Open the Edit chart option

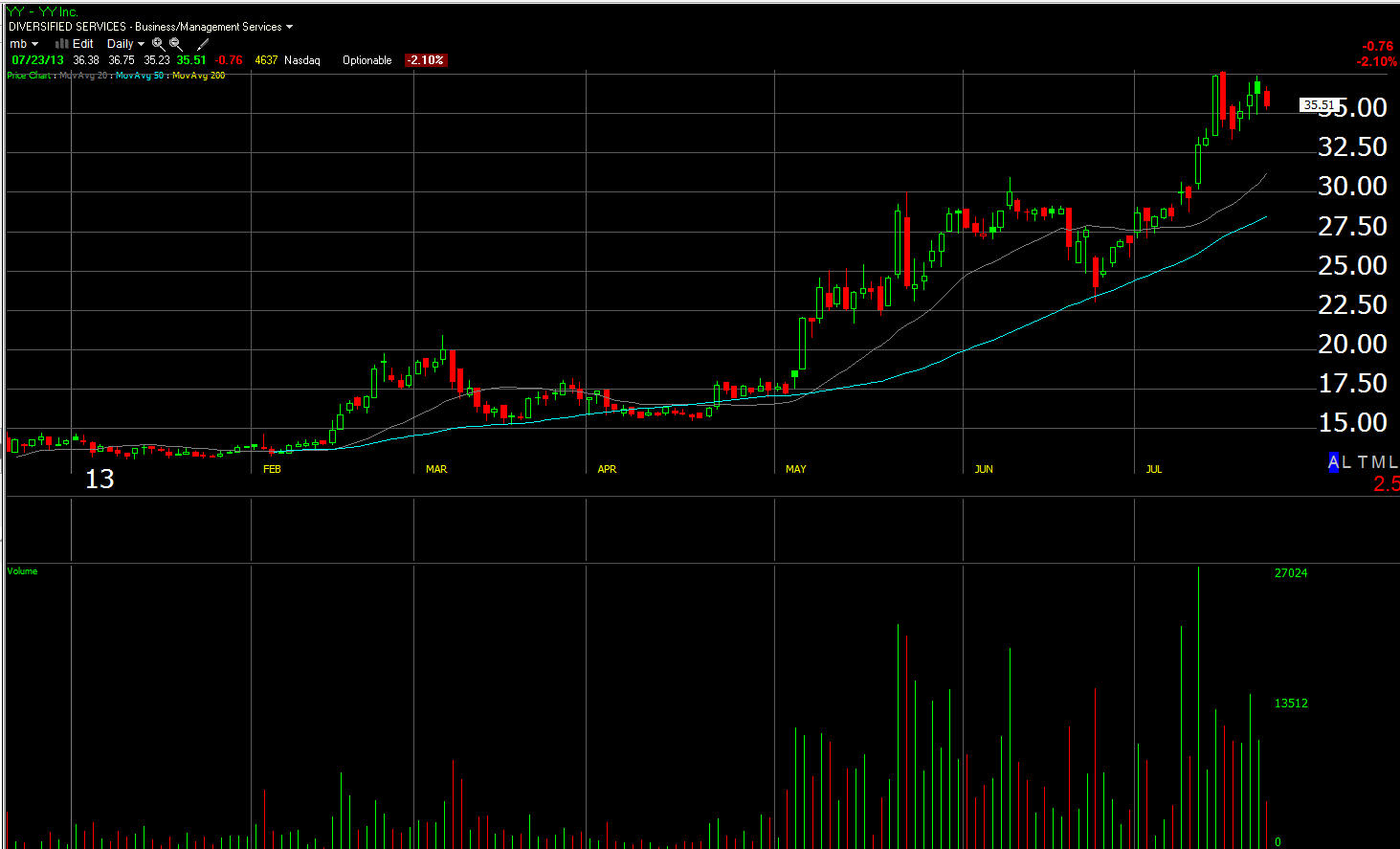83,44
